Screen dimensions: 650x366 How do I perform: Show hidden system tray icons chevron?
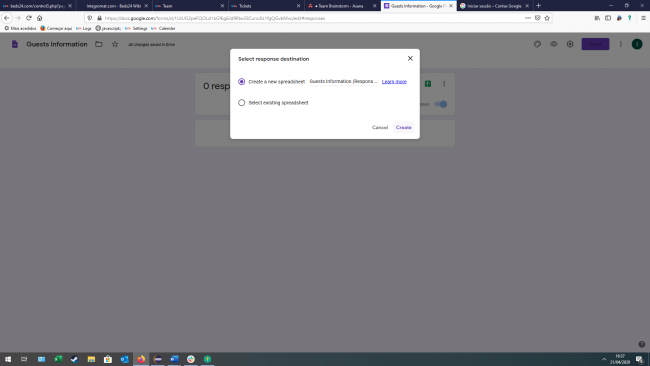click(x=604, y=359)
